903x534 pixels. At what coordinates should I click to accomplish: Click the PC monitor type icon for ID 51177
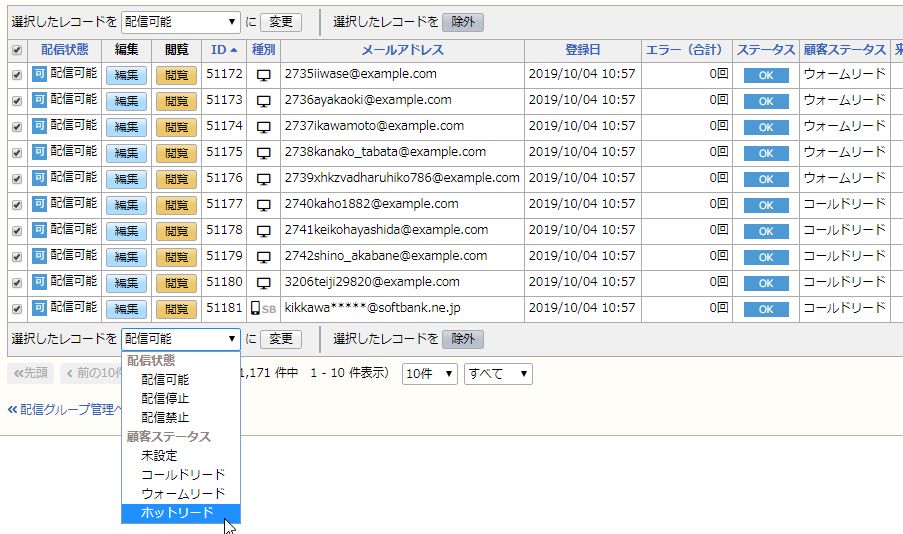(x=263, y=204)
